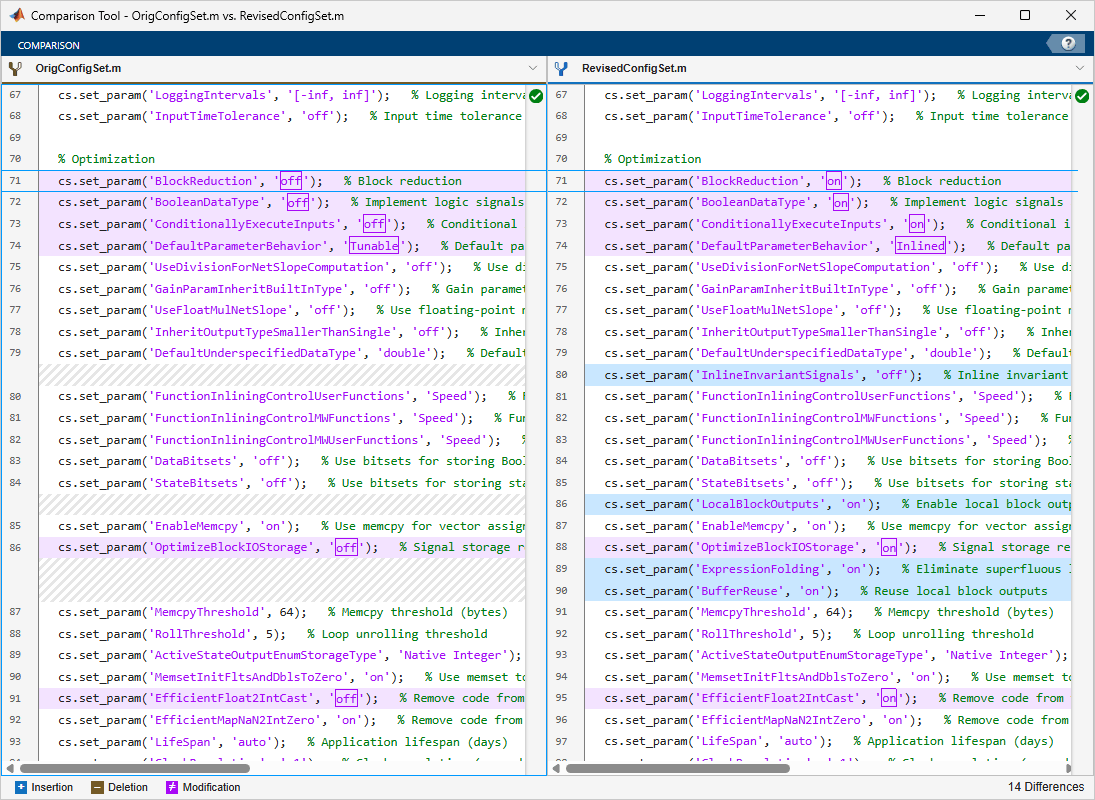Click the brown Deletion legend icon
Screen dimensions: 1095x800
(x=98, y=787)
